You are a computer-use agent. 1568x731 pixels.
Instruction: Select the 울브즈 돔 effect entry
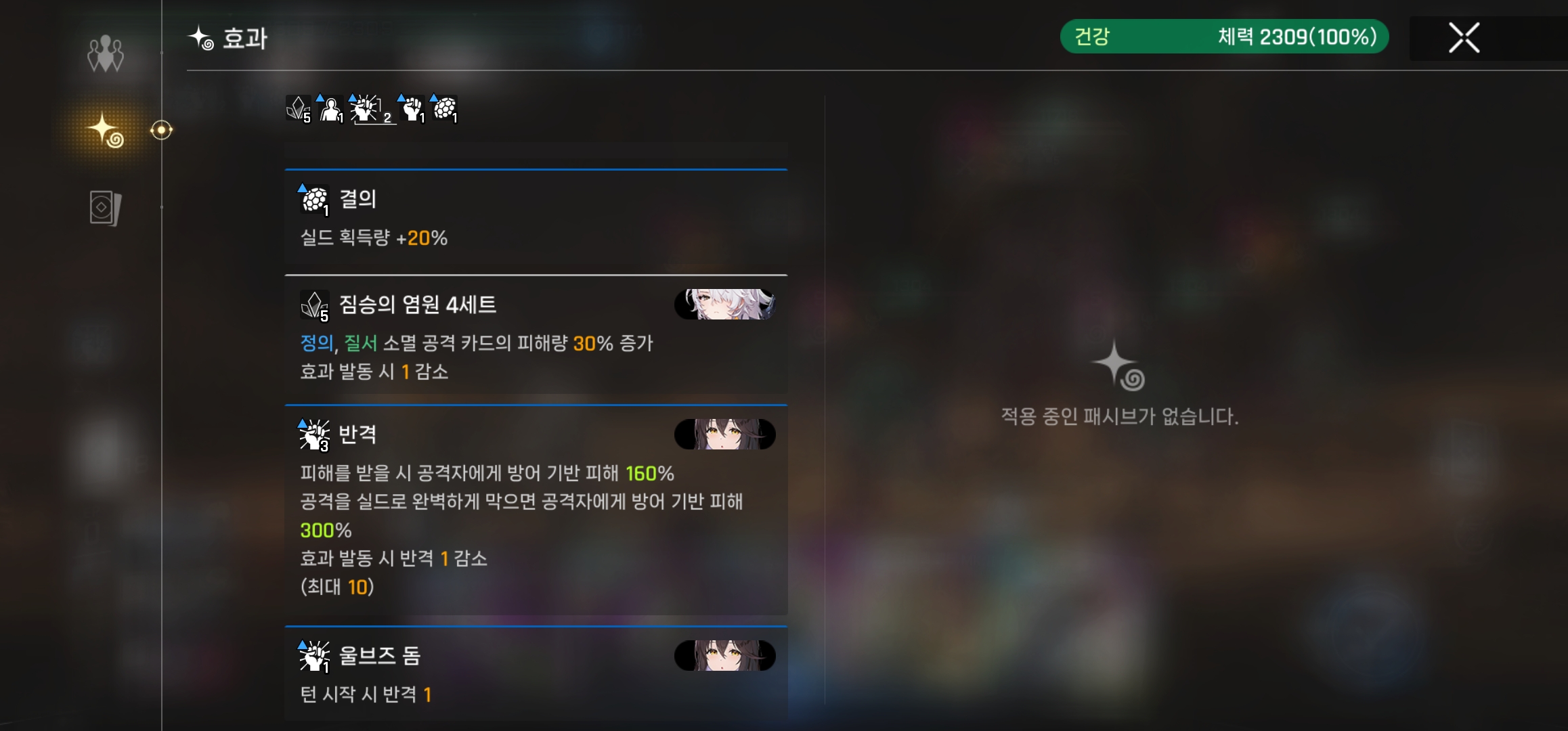[536, 673]
